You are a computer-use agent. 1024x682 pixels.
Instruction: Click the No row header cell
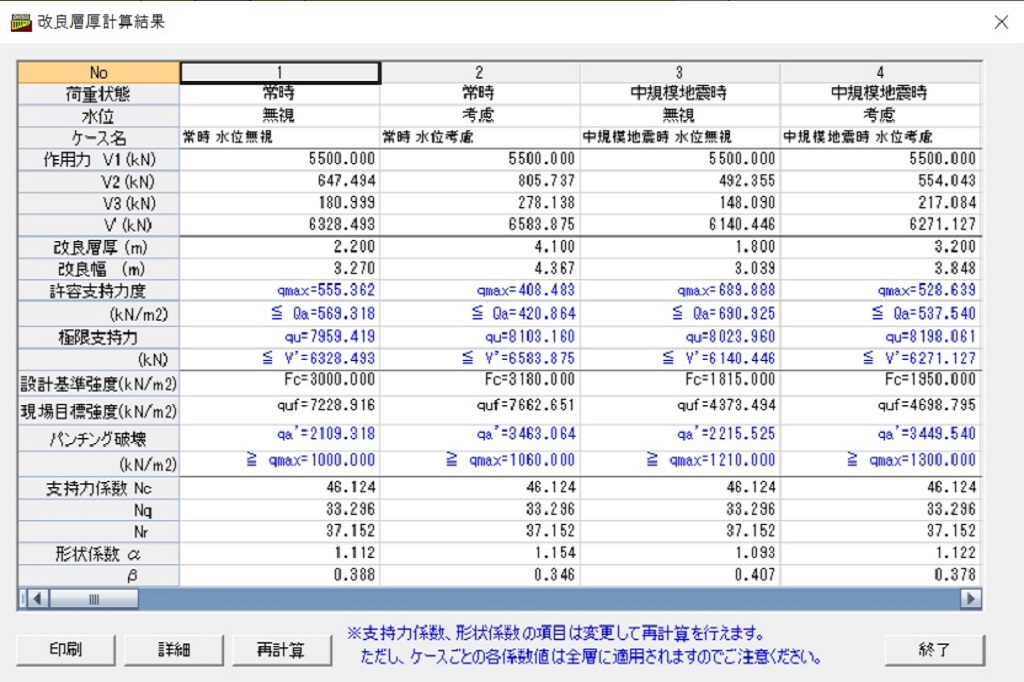click(99, 73)
